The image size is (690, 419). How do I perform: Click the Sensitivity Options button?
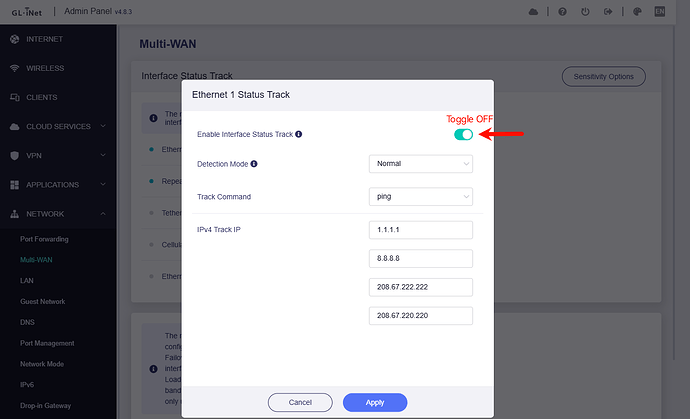point(603,76)
